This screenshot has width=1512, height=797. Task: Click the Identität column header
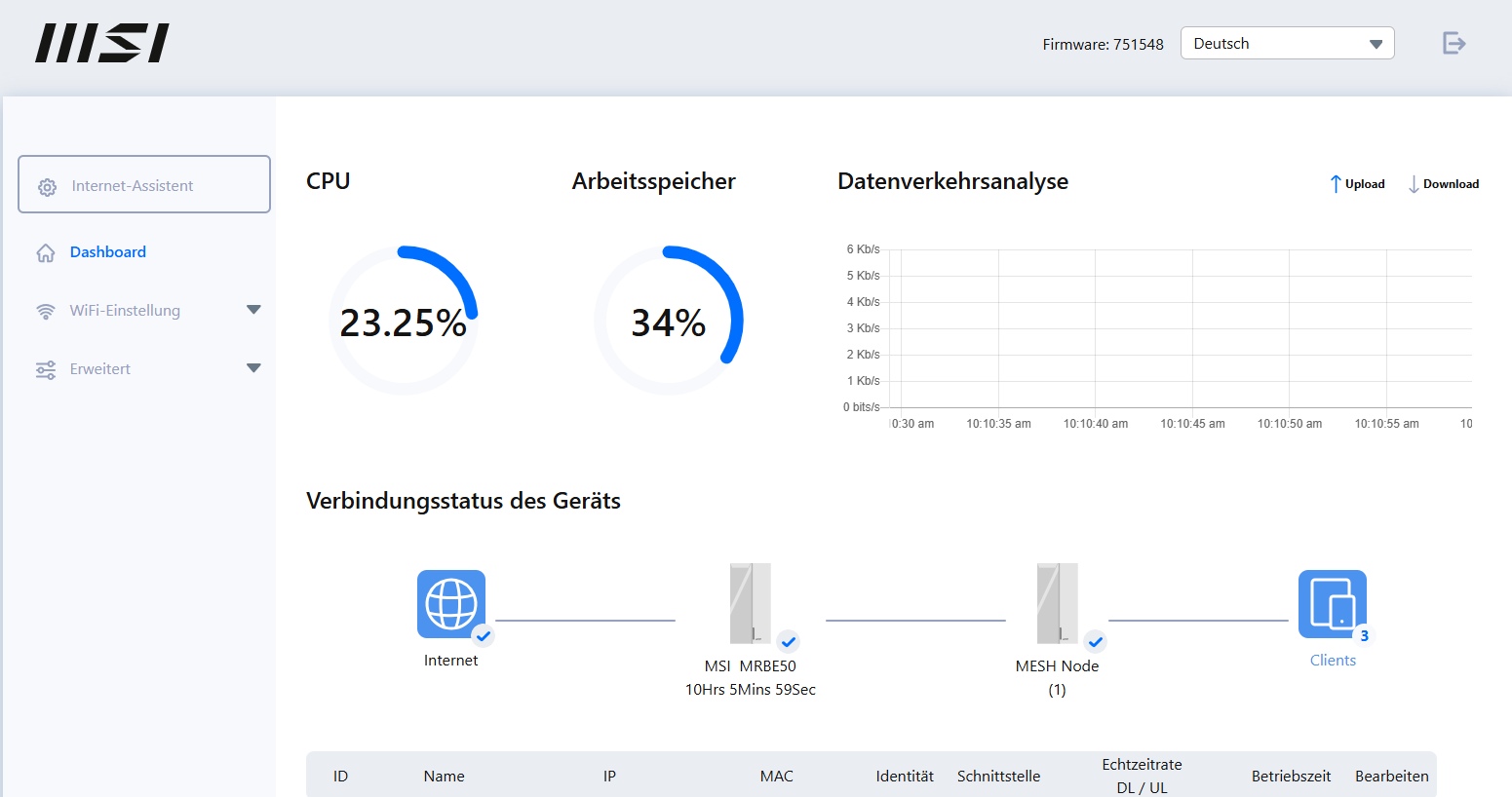[x=905, y=777]
